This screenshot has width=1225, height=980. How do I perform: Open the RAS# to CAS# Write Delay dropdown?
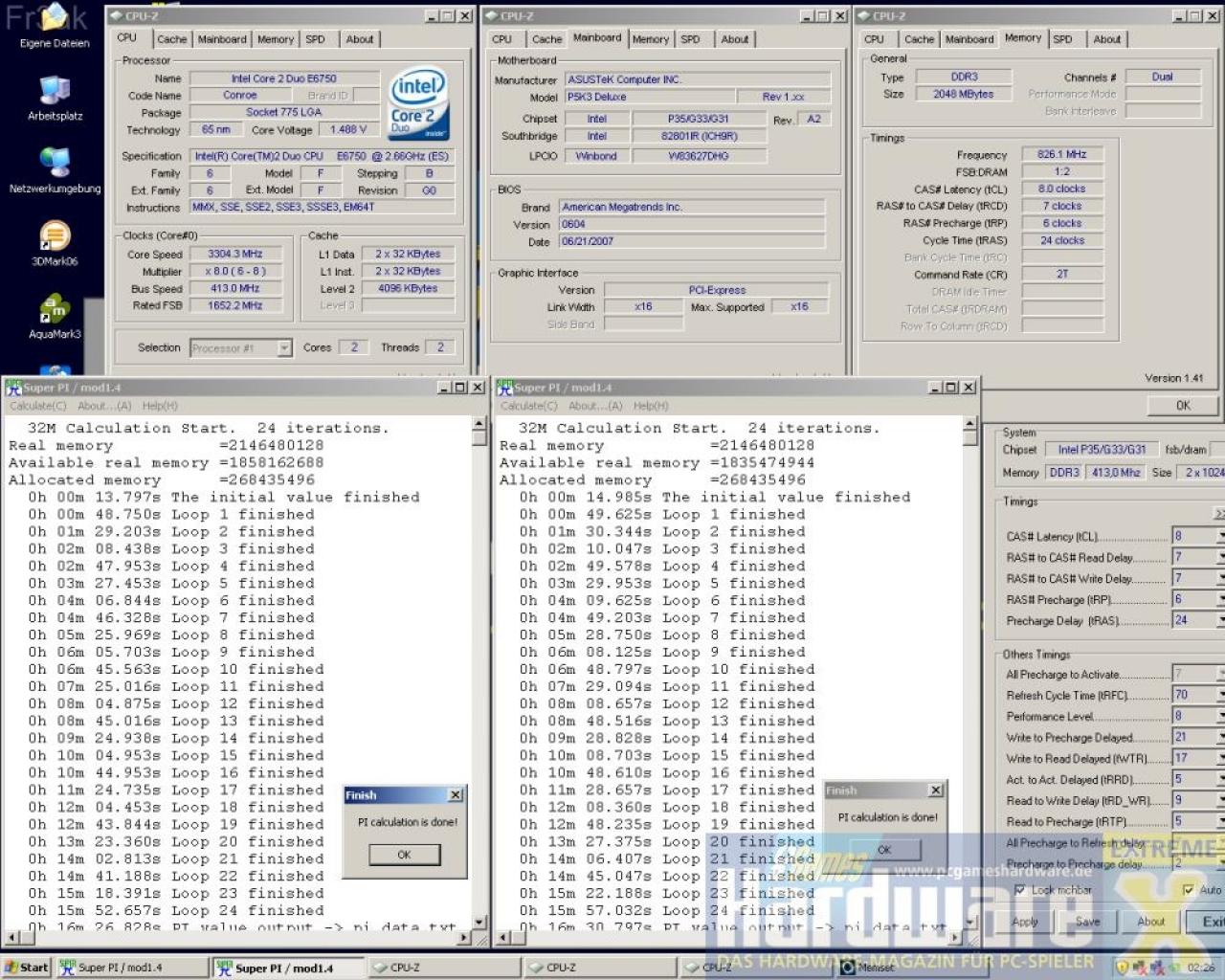(1221, 578)
